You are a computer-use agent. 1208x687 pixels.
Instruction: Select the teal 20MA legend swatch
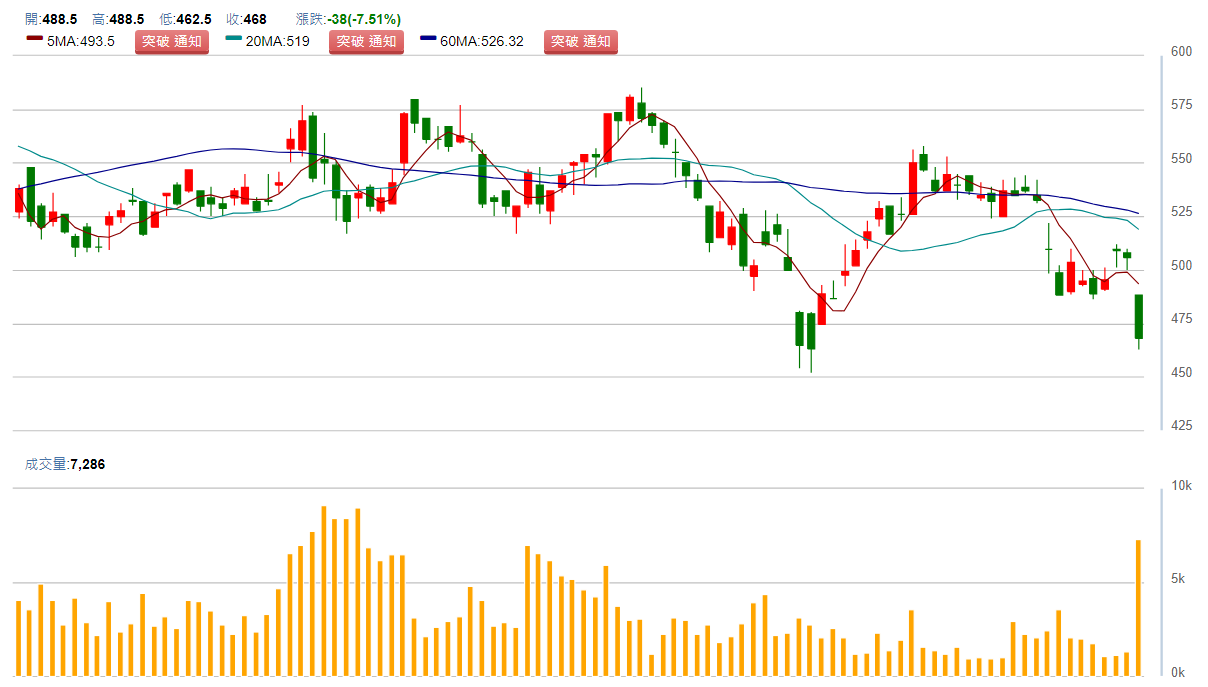pos(234,39)
